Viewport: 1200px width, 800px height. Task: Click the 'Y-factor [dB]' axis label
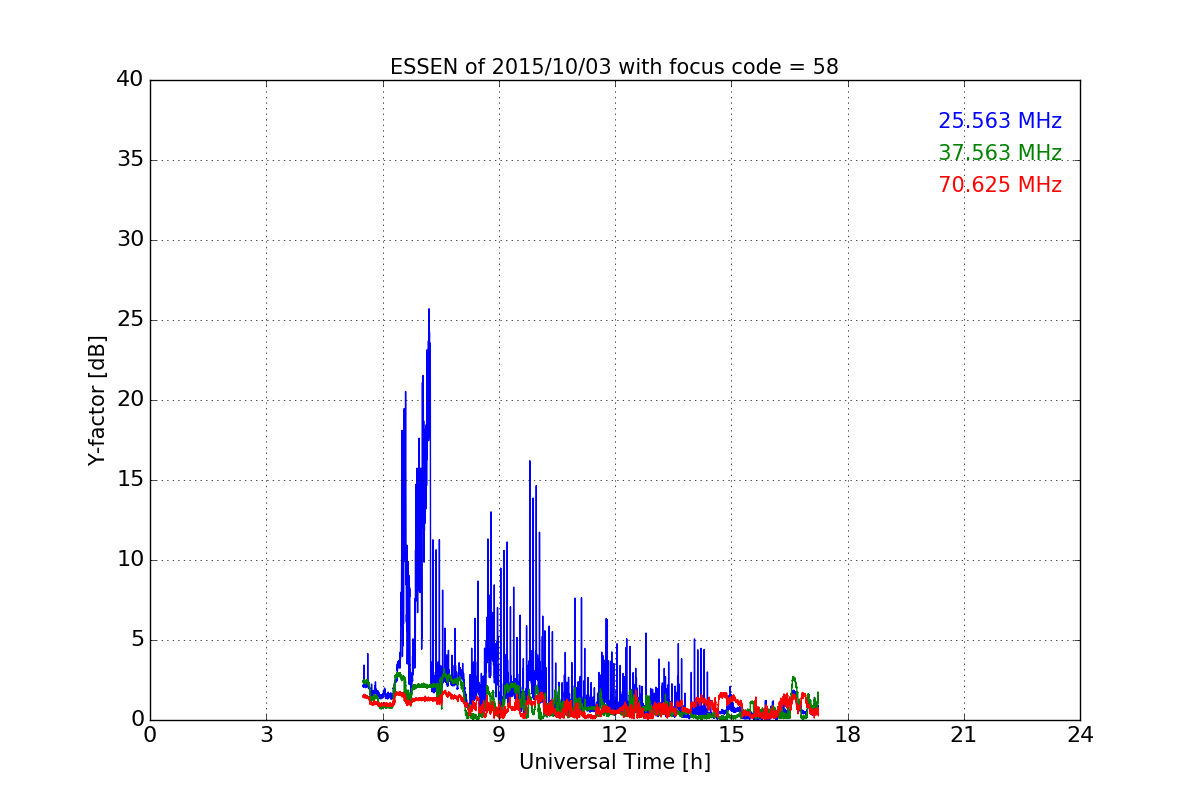[97, 400]
